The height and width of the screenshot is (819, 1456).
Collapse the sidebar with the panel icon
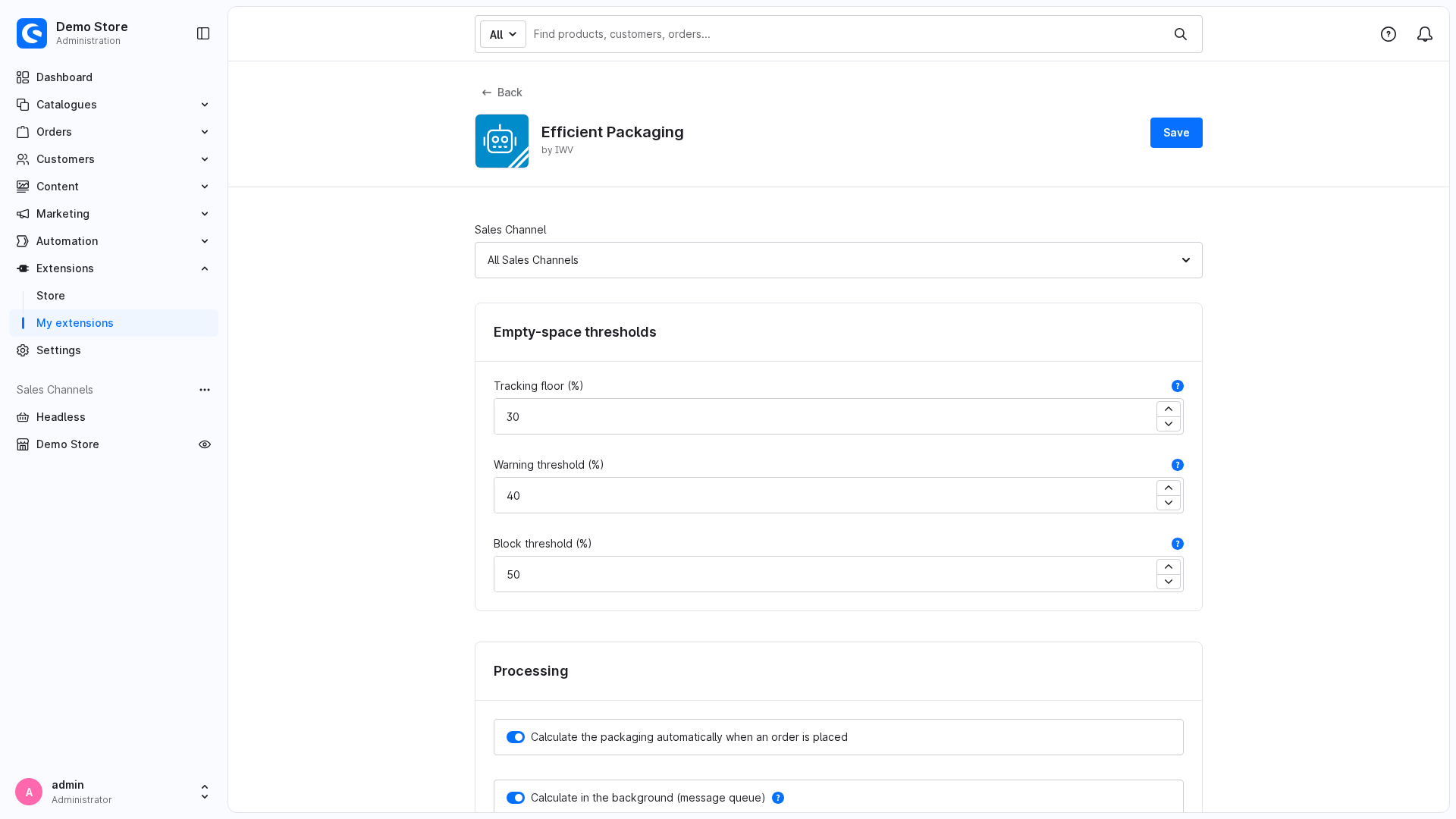click(203, 33)
